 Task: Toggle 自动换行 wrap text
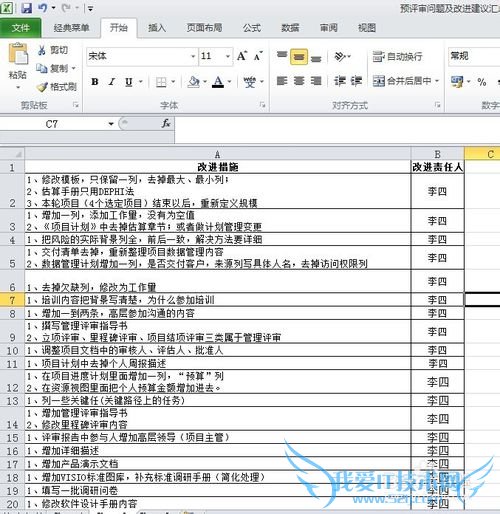[x=397, y=57]
